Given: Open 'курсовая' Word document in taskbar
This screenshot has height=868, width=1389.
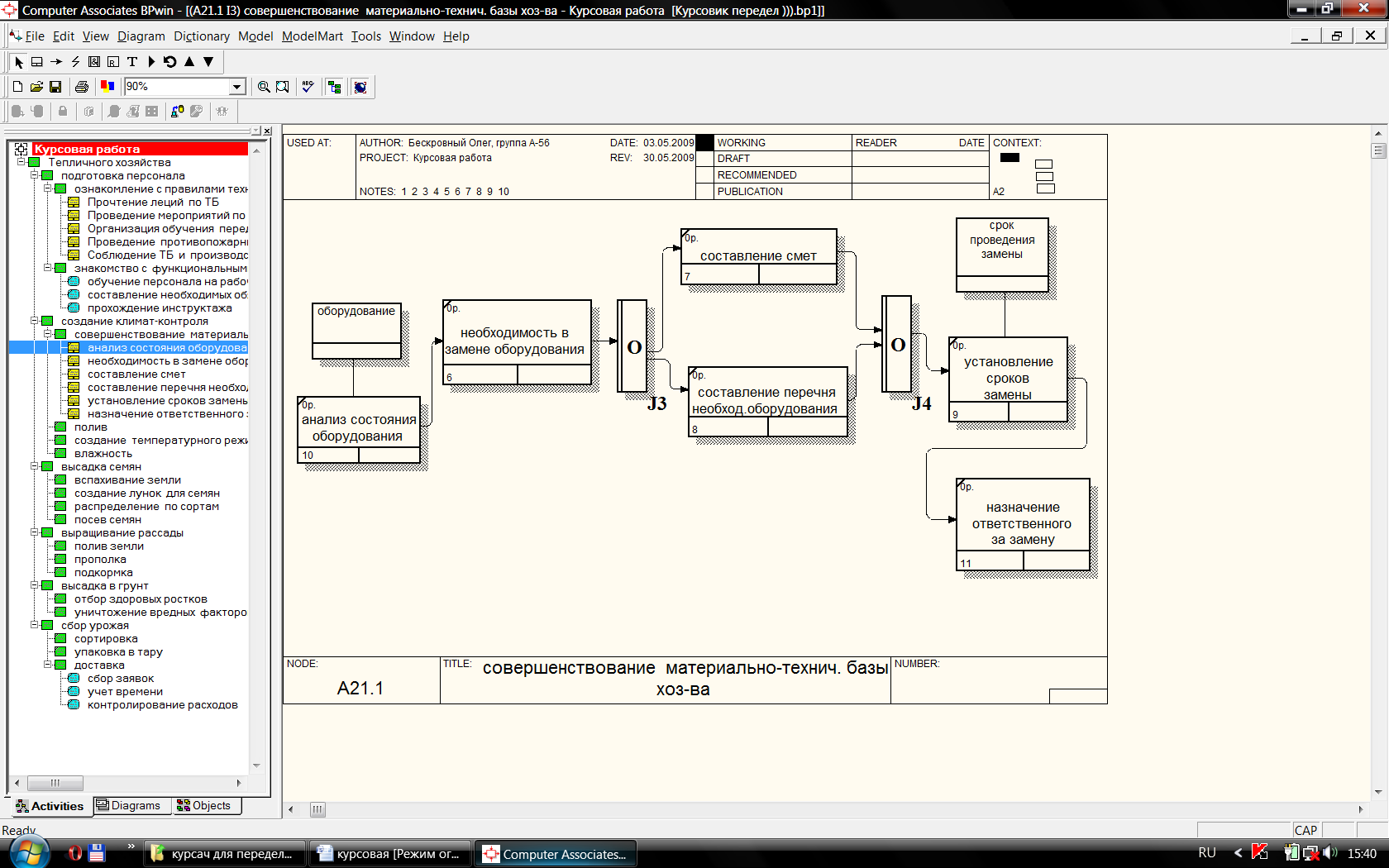Looking at the screenshot, I should 389,854.
